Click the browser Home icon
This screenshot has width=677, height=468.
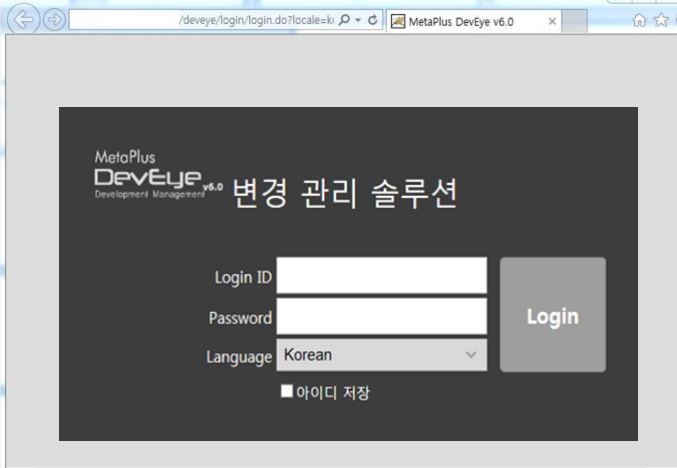point(639,20)
